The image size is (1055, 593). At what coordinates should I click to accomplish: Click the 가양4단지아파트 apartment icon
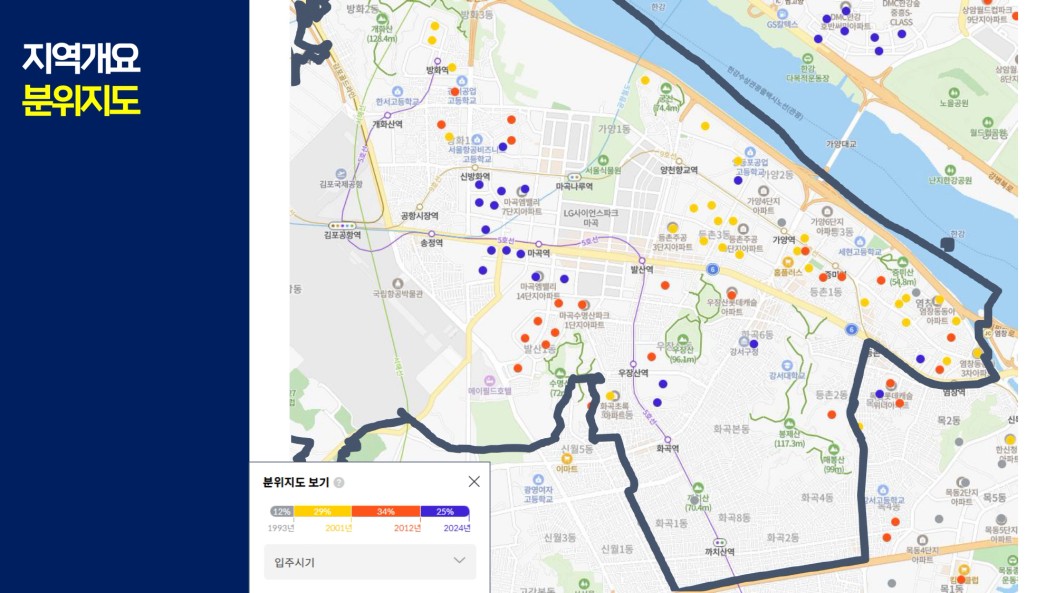pyautogui.click(x=763, y=191)
